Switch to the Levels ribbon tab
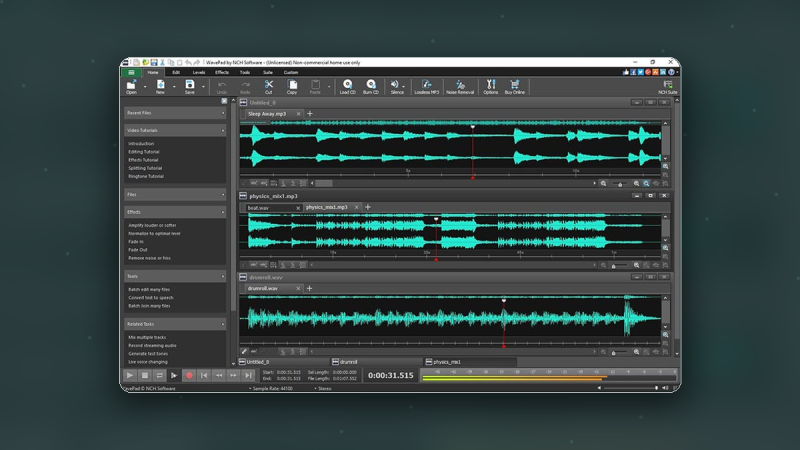Image resolution: width=800 pixels, height=450 pixels. tap(198, 72)
